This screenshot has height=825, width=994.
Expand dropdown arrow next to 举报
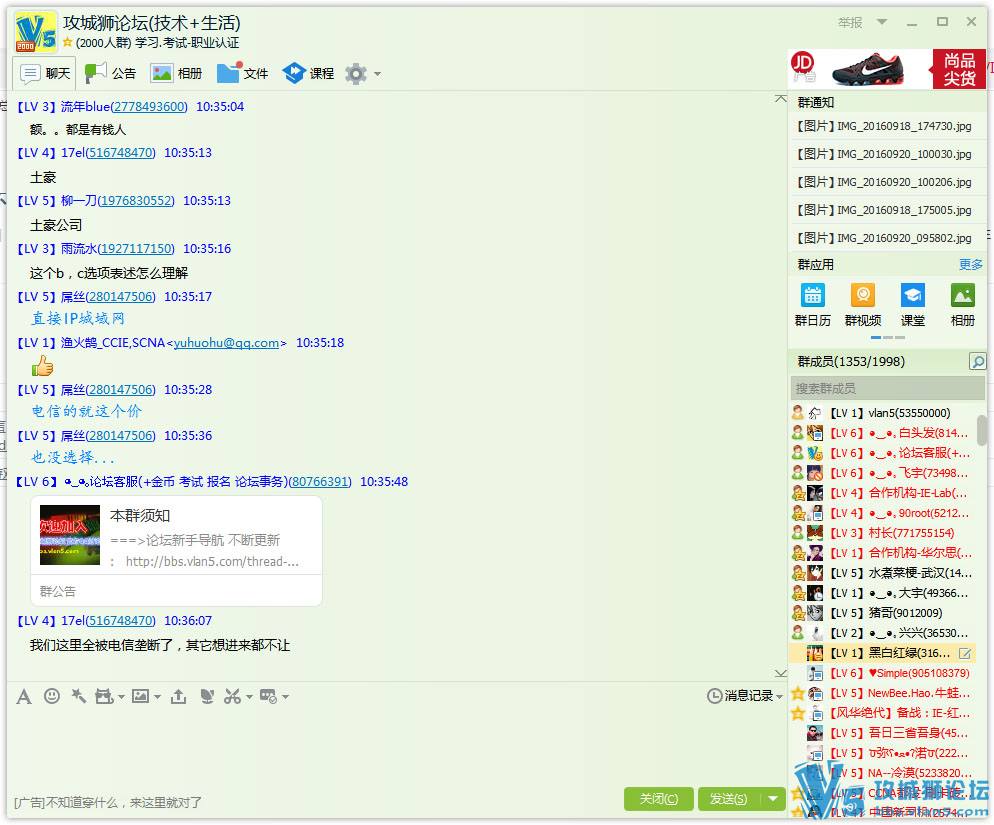pyautogui.click(x=882, y=22)
